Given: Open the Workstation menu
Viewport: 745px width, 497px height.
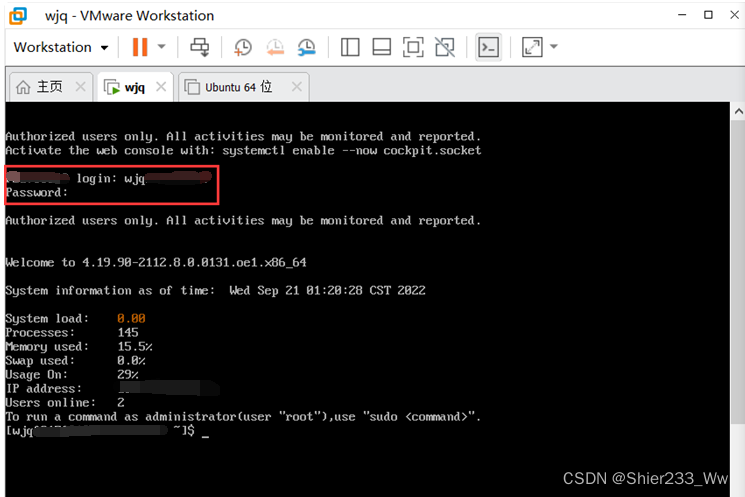Looking at the screenshot, I should [61, 47].
